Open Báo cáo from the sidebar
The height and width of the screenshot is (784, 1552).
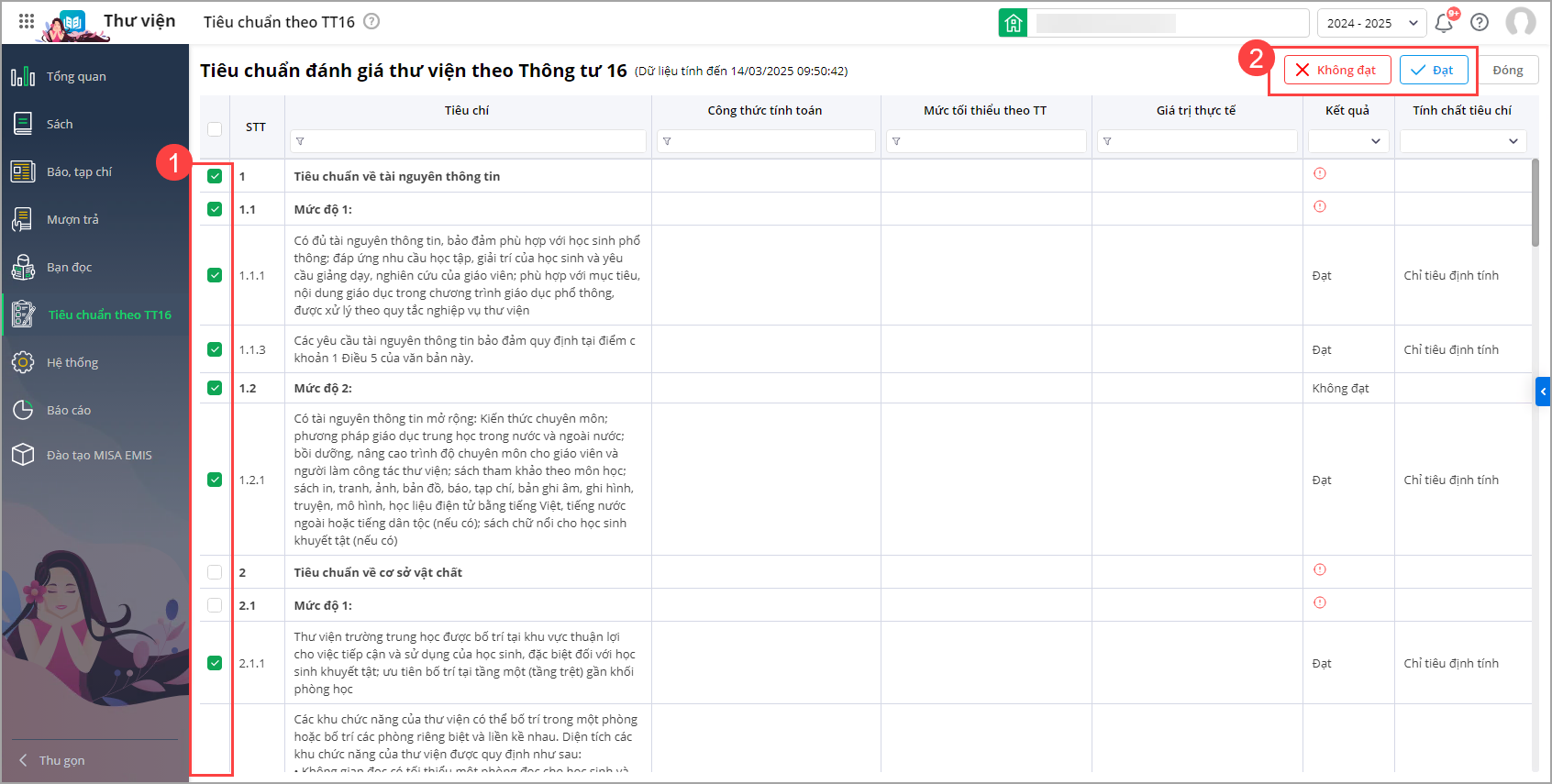[x=69, y=410]
